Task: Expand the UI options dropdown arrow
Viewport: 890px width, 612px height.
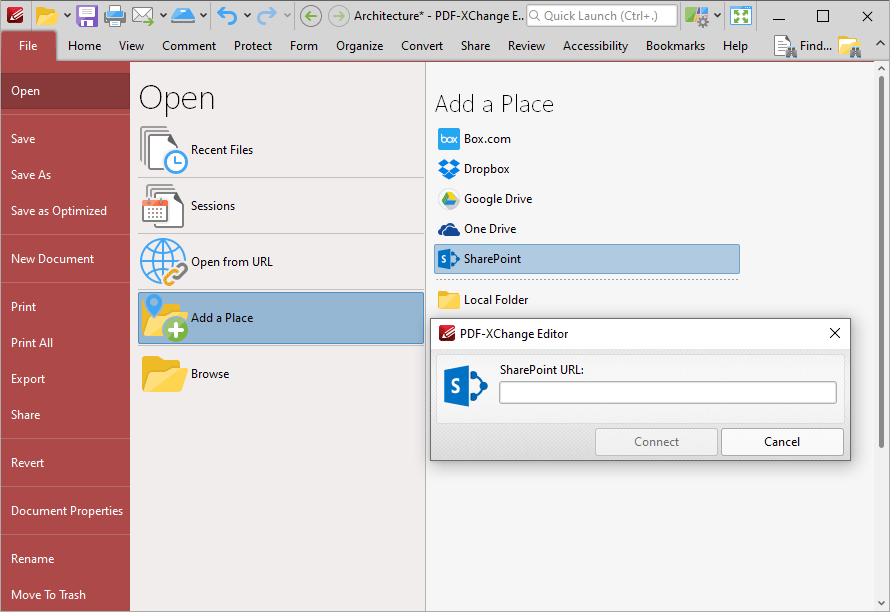Action: click(717, 16)
